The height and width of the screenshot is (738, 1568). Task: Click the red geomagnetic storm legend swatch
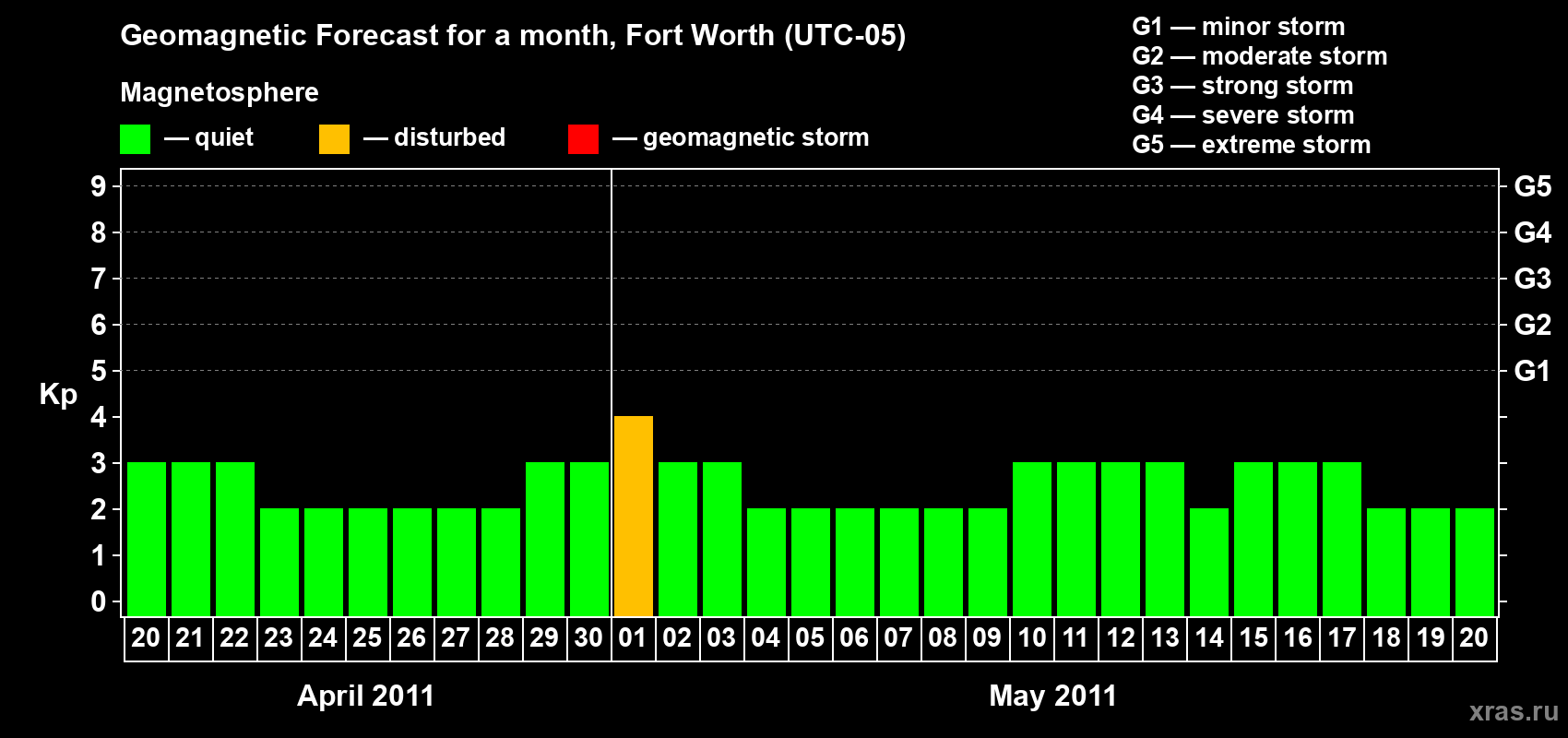pyautogui.click(x=583, y=139)
